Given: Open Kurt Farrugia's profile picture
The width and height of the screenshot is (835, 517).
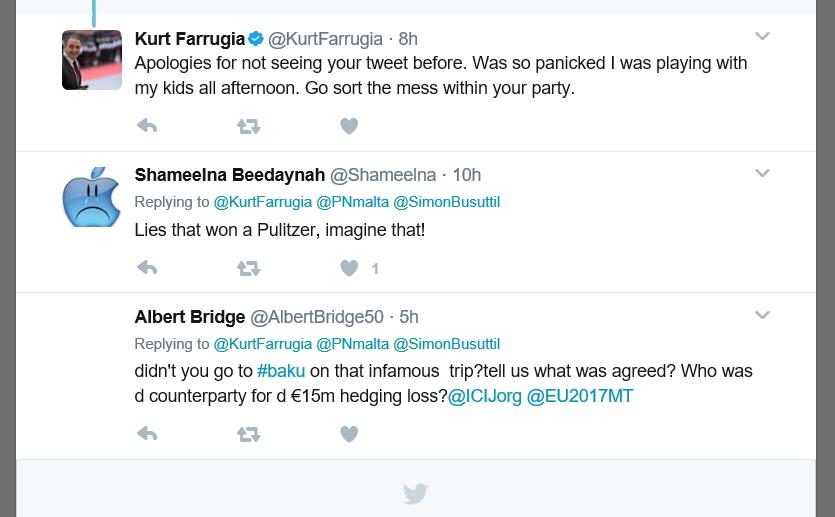Looking at the screenshot, I should [x=92, y=60].
